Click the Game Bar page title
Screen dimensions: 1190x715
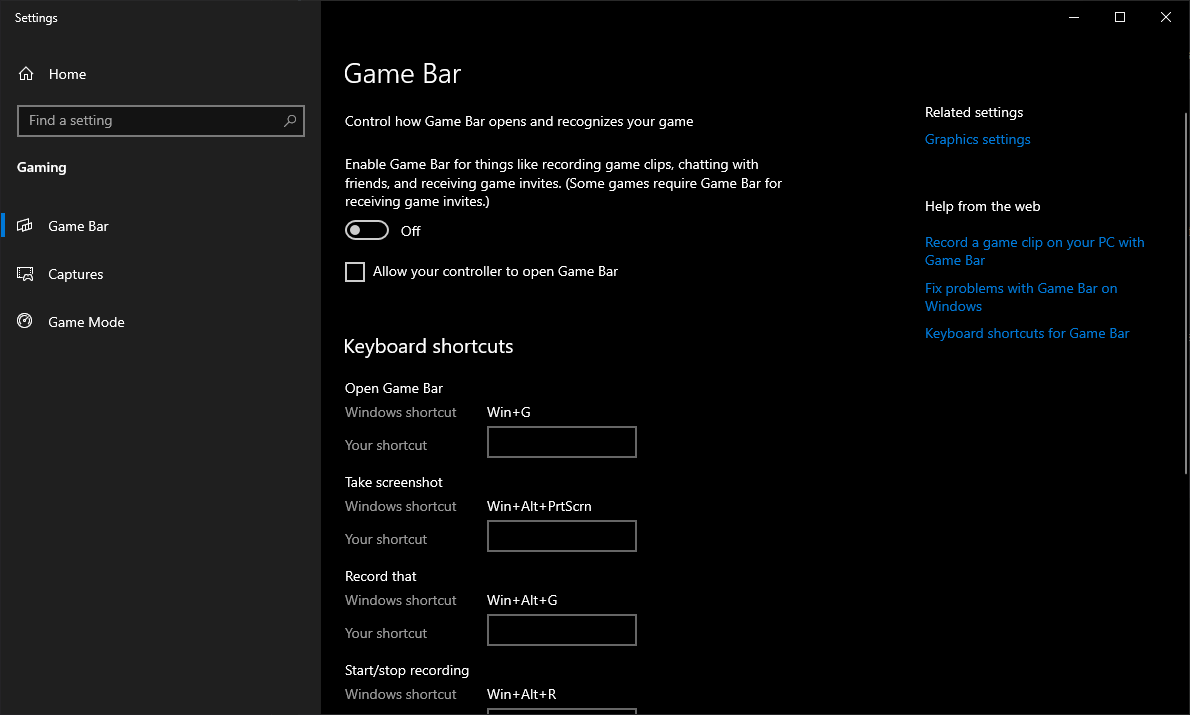click(402, 74)
